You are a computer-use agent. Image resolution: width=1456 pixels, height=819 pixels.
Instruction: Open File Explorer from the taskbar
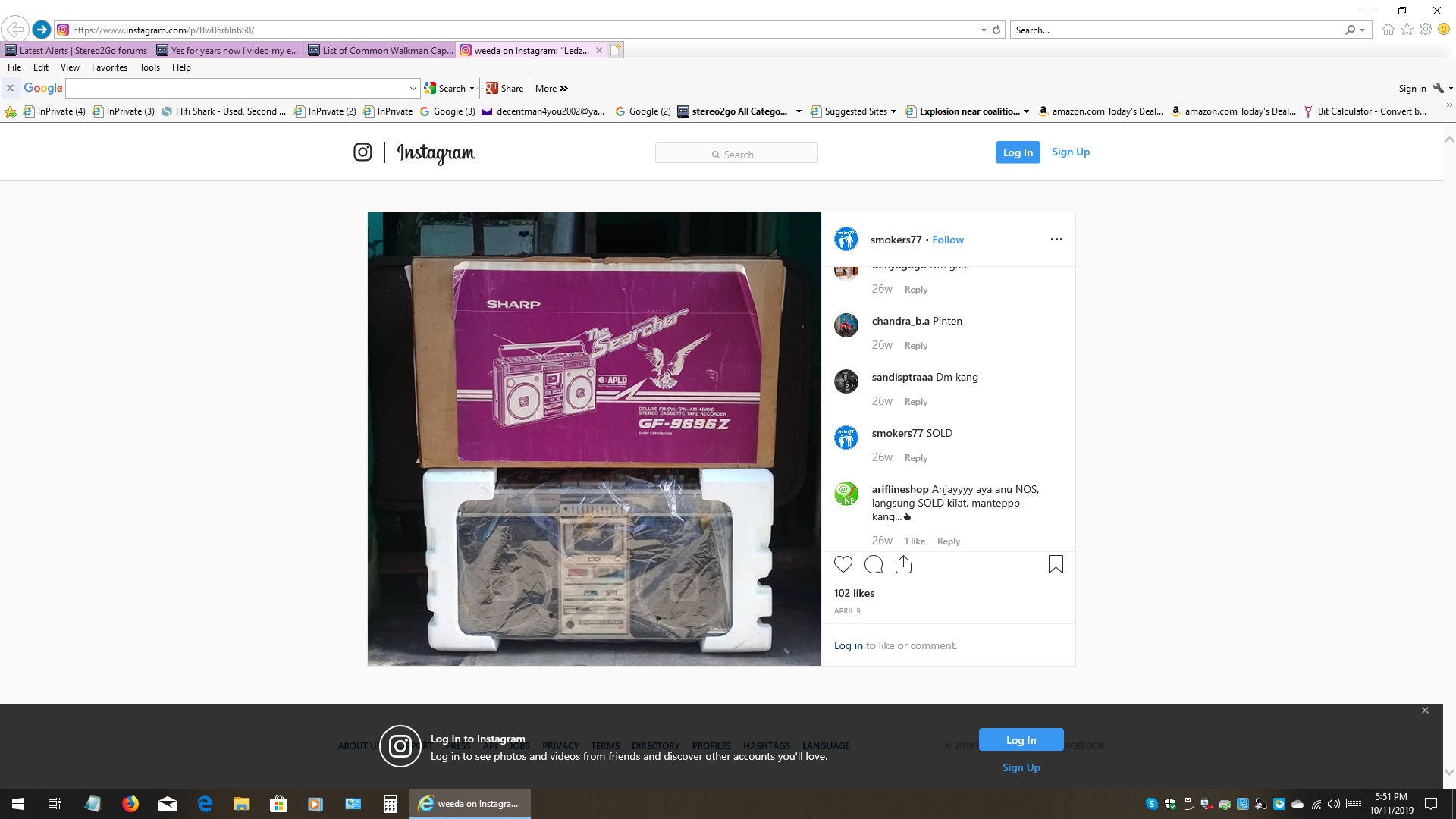[x=242, y=804]
